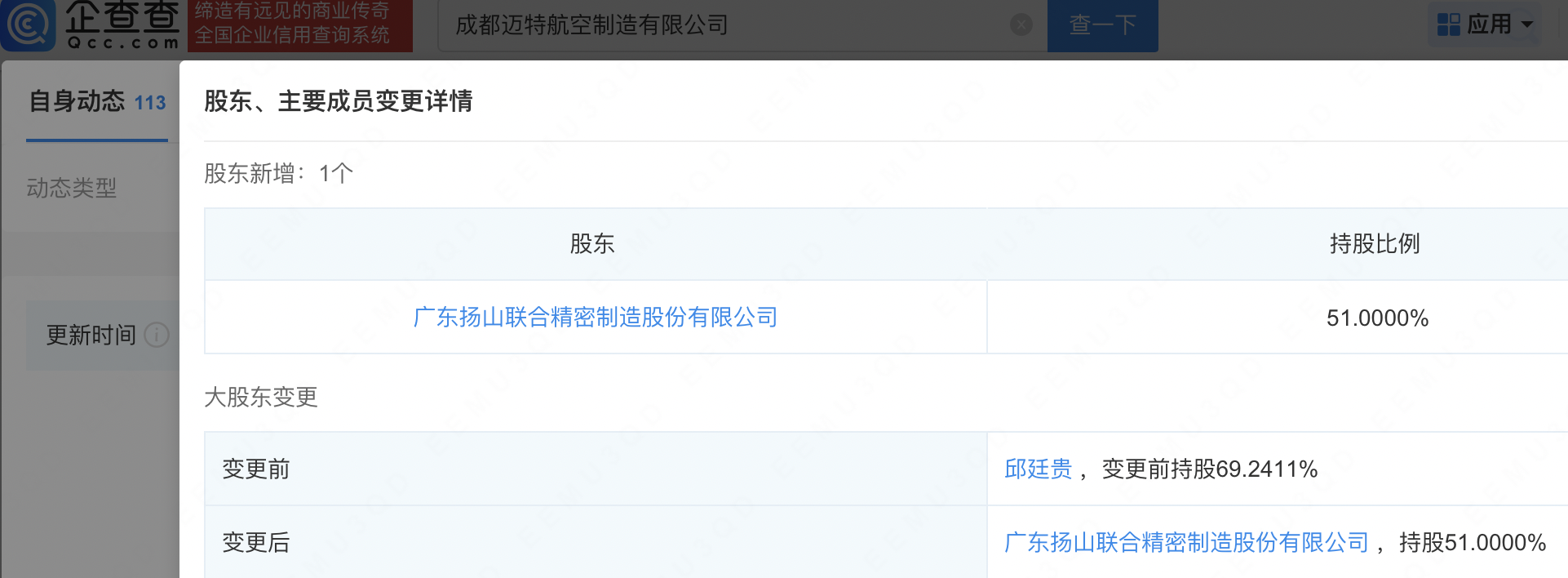Viewport: 1568px width, 578px height.
Task: Clear the search box with X icon
Action: 1021,25
